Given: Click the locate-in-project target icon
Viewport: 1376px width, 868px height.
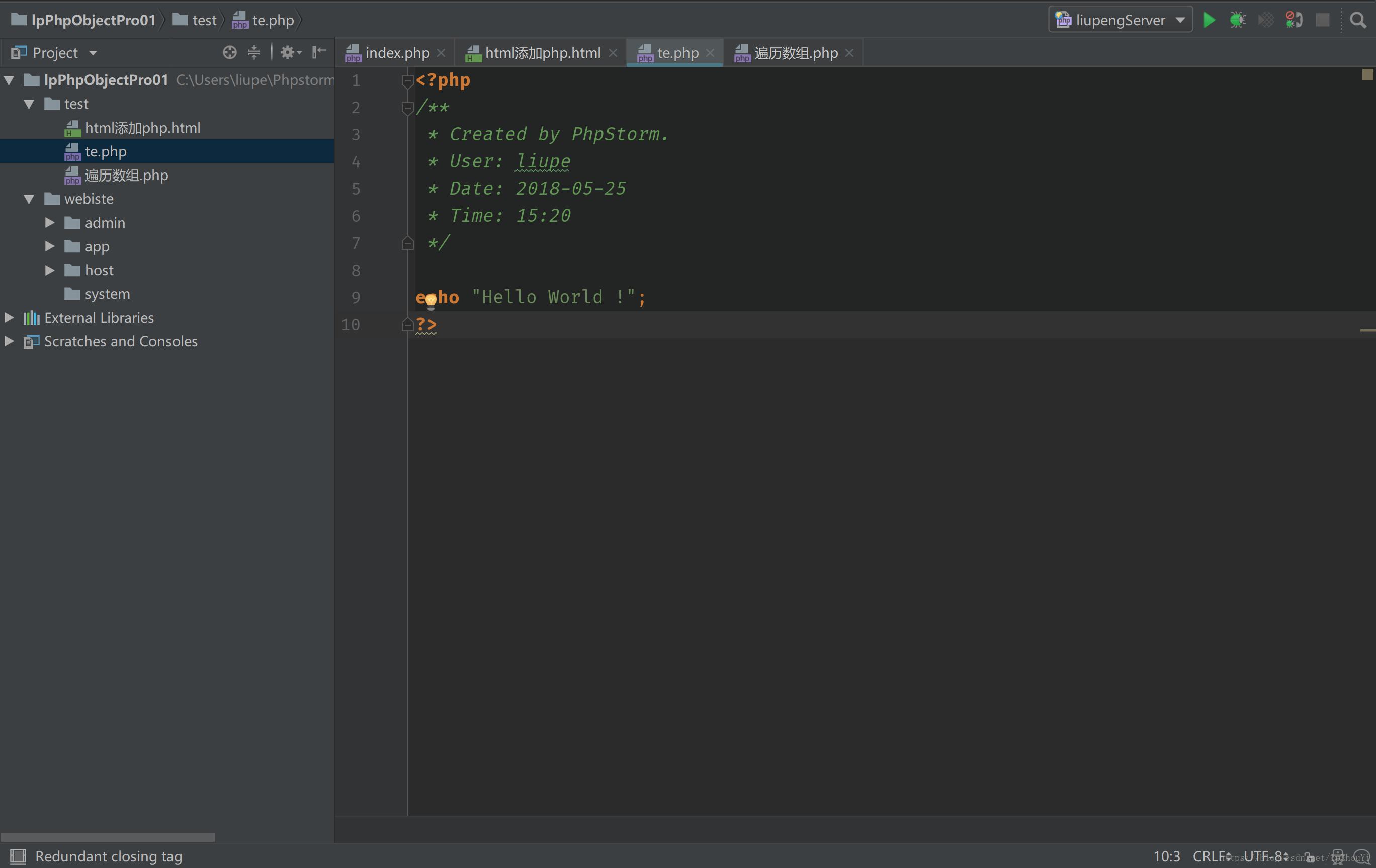Looking at the screenshot, I should [230, 53].
